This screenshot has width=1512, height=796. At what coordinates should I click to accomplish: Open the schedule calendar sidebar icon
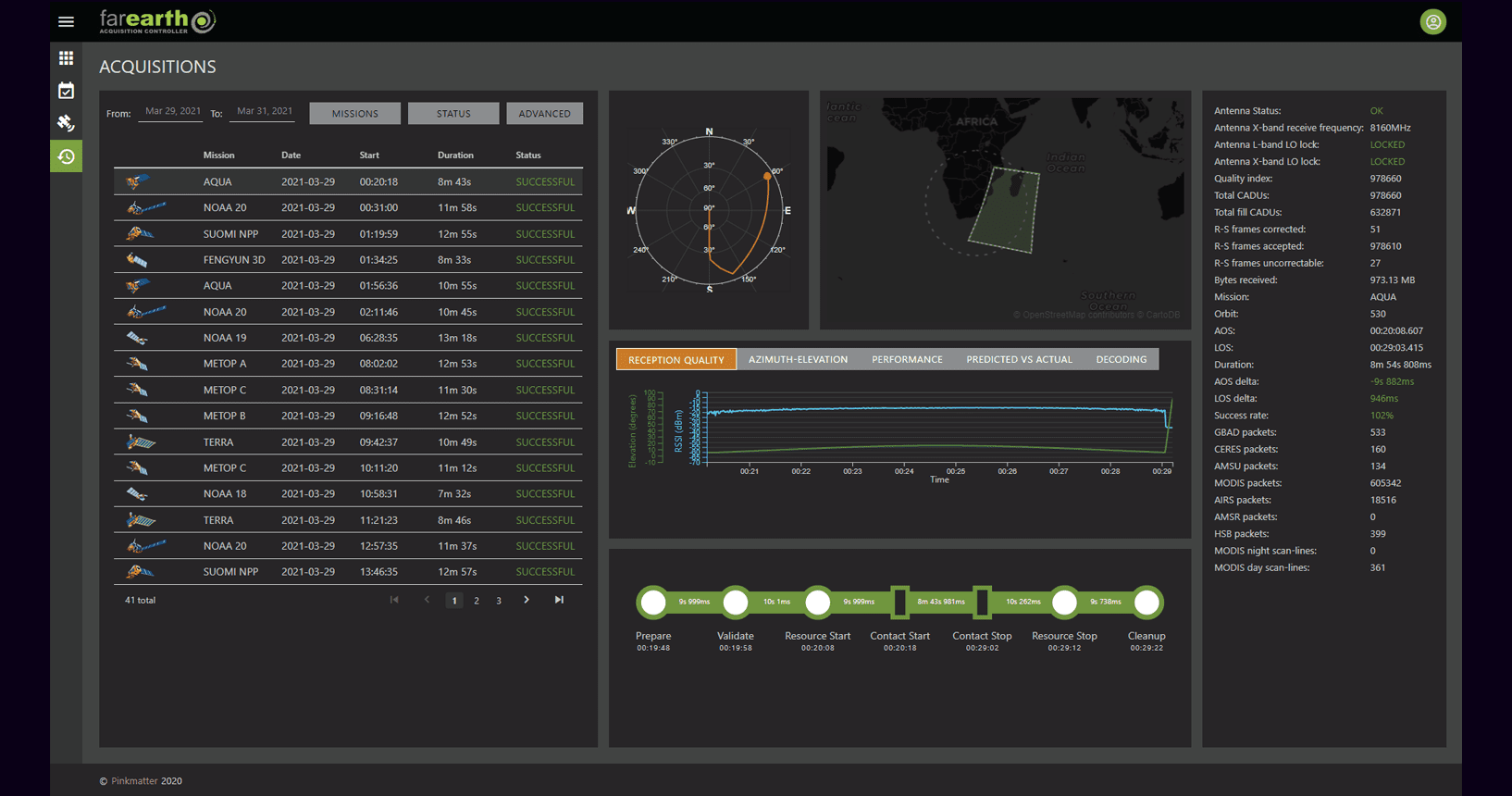pyautogui.click(x=66, y=91)
